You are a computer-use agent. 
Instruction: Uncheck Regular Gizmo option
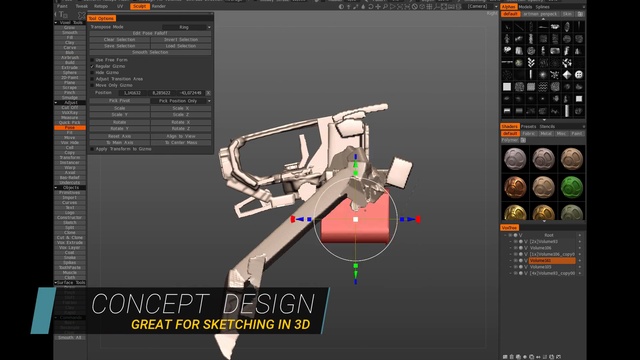pos(92,66)
